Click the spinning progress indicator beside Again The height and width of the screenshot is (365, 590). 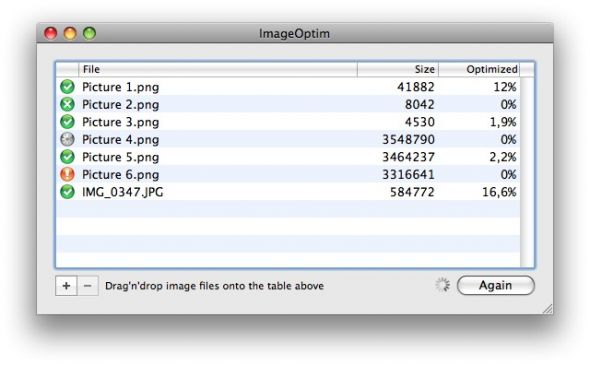442,285
